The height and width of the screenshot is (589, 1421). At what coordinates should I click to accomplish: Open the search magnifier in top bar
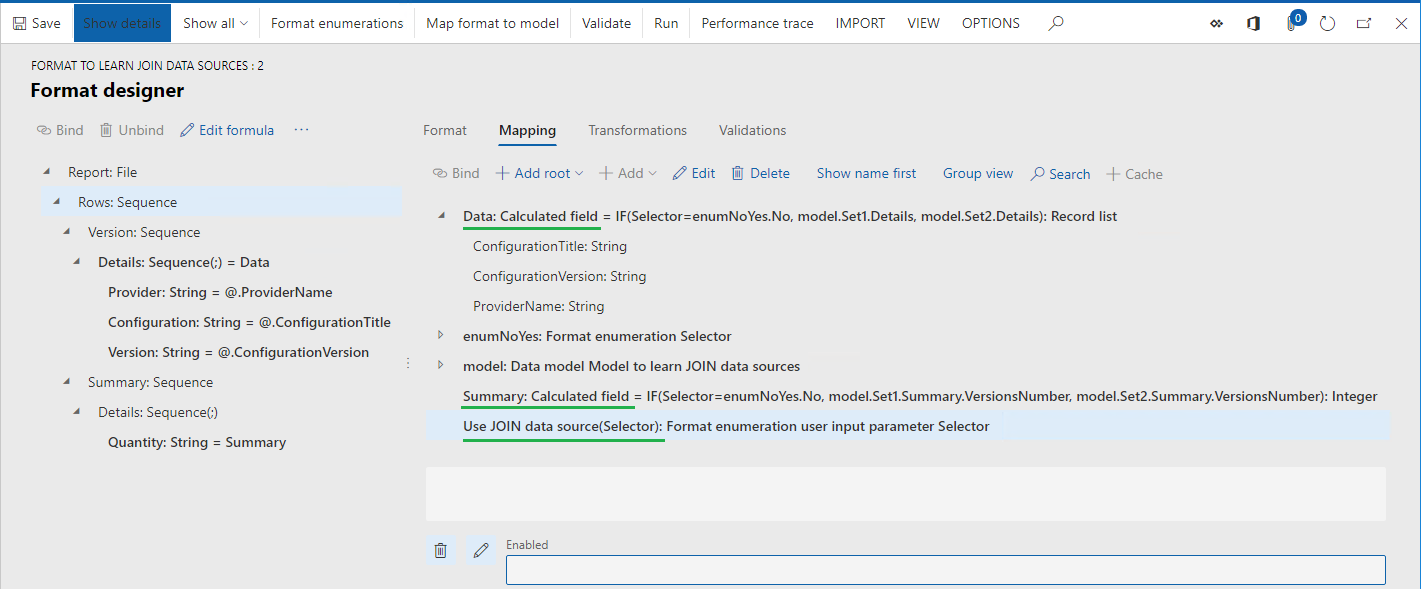[x=1055, y=22]
